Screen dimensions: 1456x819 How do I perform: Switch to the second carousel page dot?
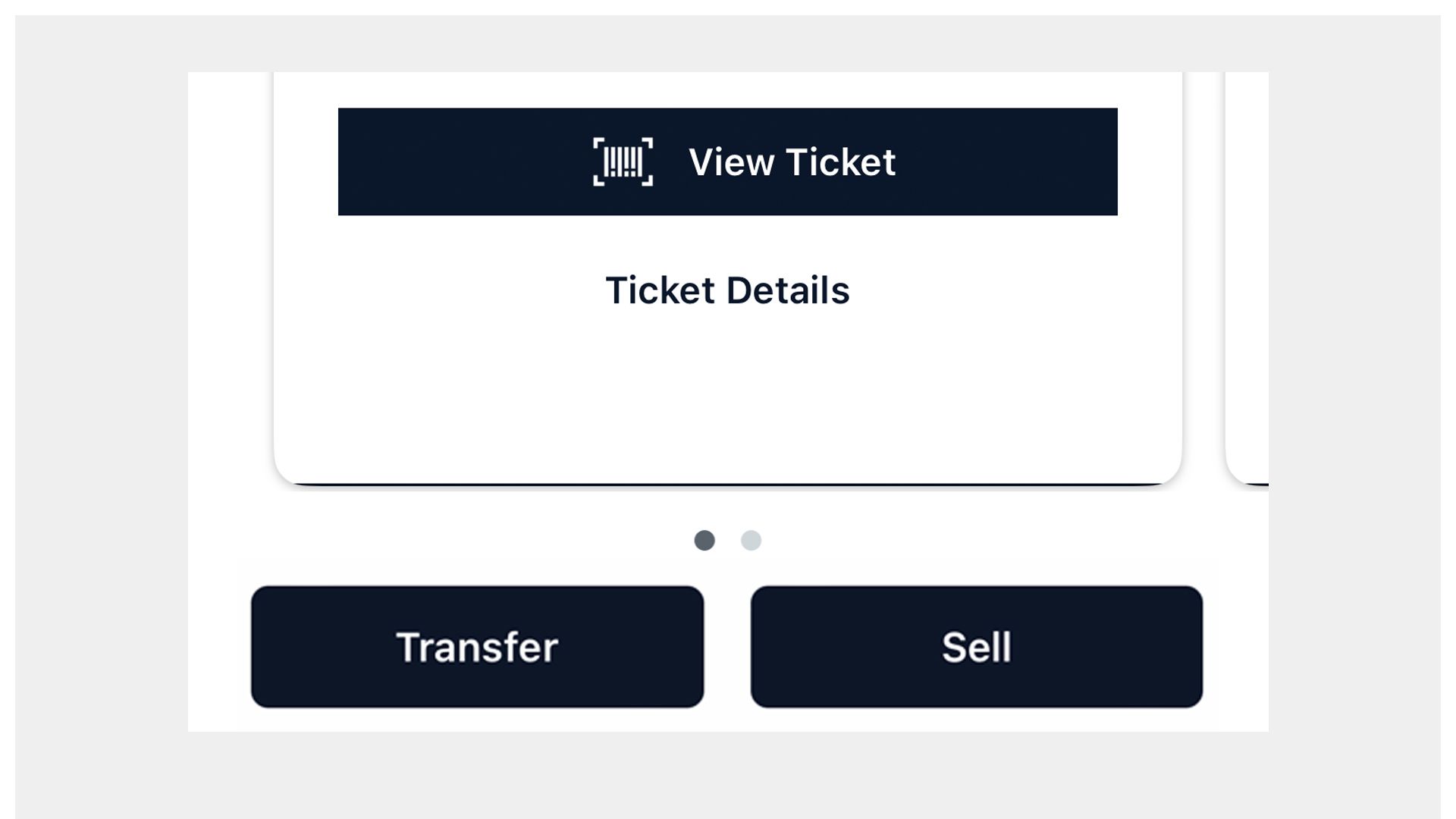tap(751, 540)
